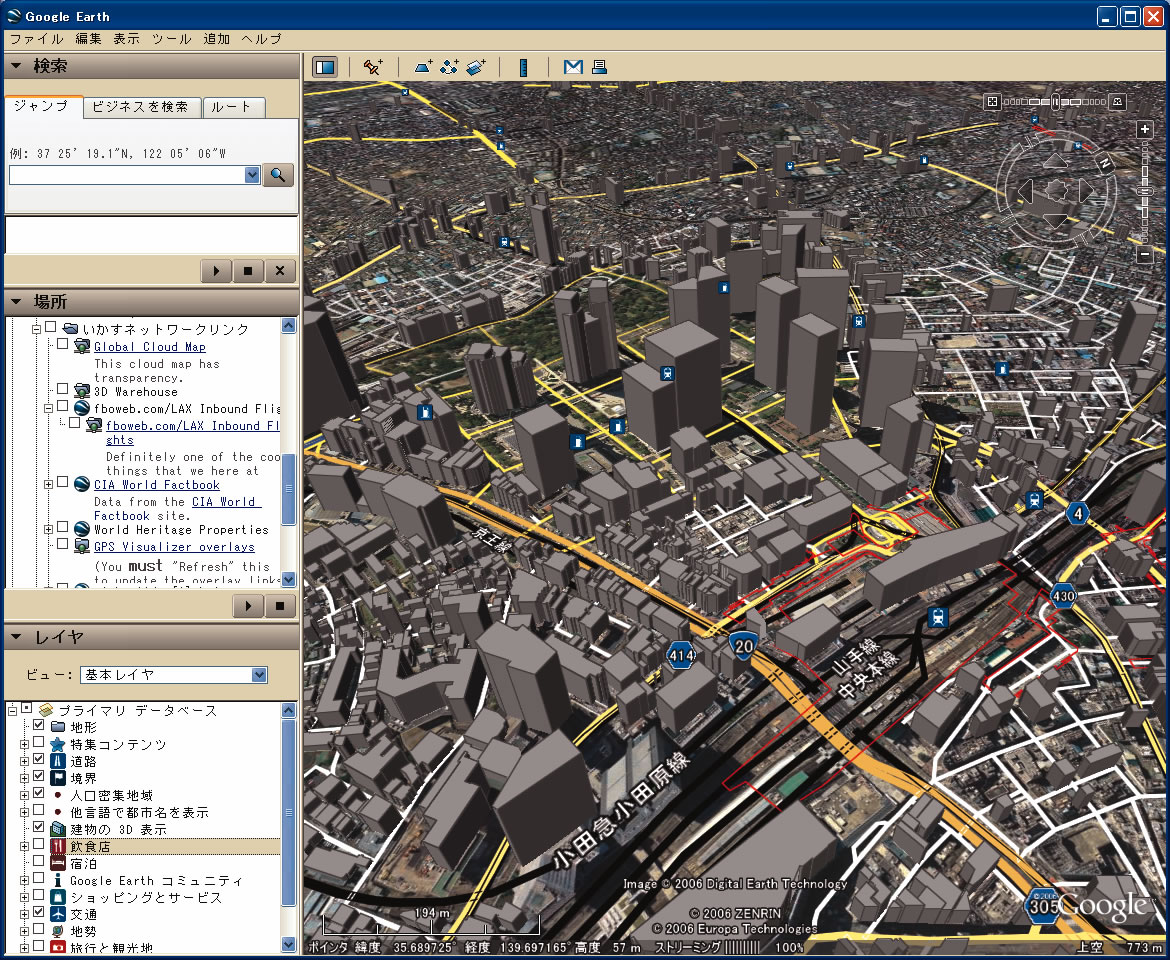Viewport: 1170px width, 960px height.
Task: Play the places tour
Action: coord(248,606)
